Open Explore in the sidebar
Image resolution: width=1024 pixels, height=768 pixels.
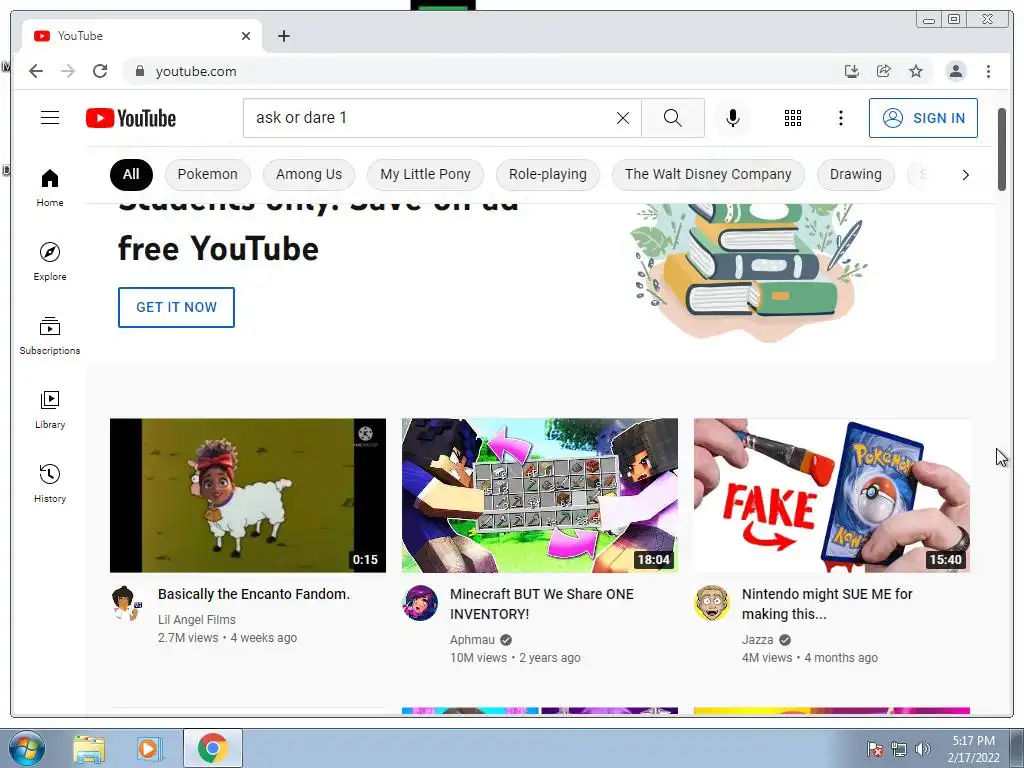50,262
